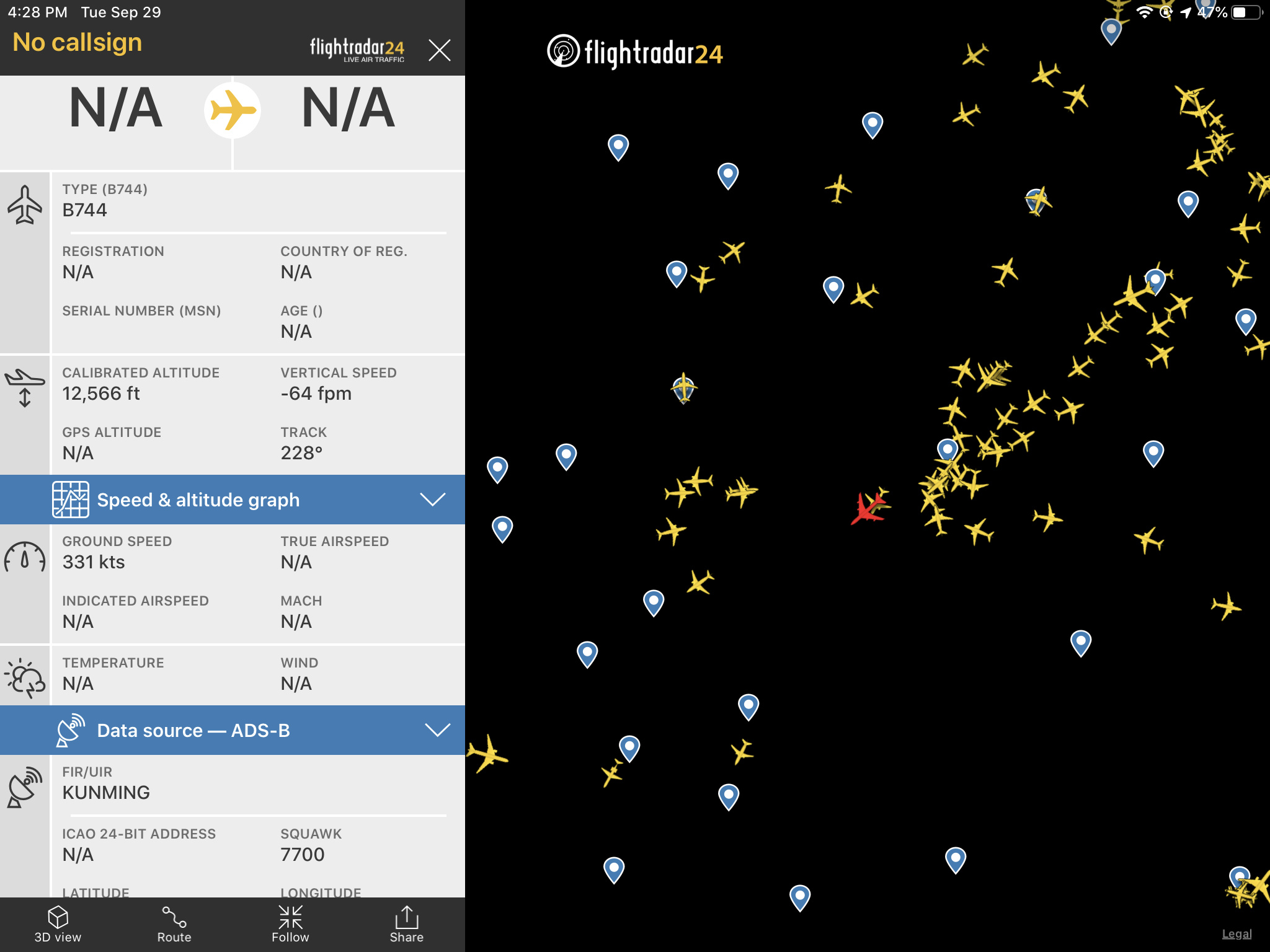Open the Speed & altitude graph section
Image resolution: width=1270 pixels, height=952 pixels.
tap(198, 500)
